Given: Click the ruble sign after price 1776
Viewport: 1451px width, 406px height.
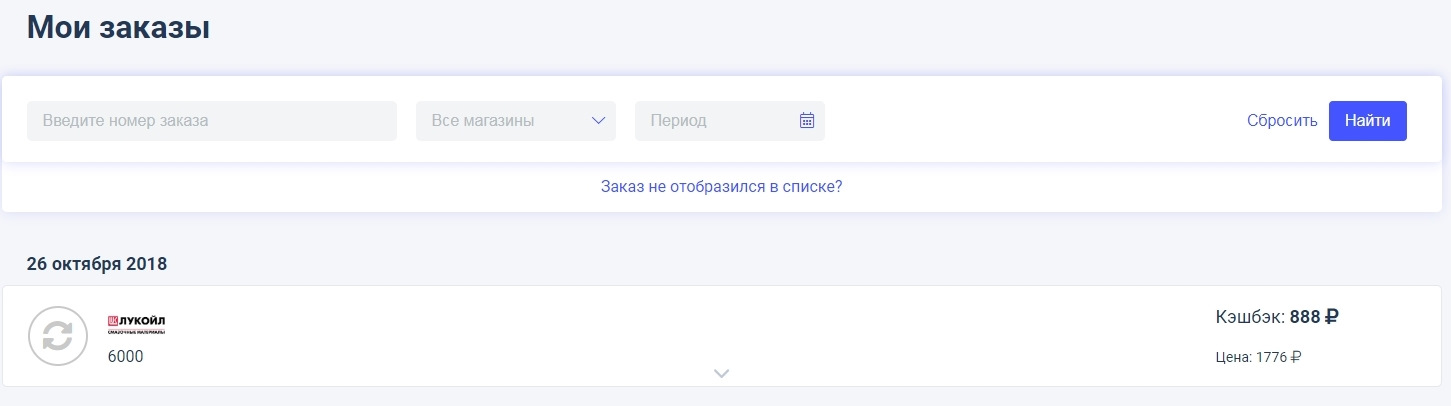Looking at the screenshot, I should pyautogui.click(x=1296, y=356).
